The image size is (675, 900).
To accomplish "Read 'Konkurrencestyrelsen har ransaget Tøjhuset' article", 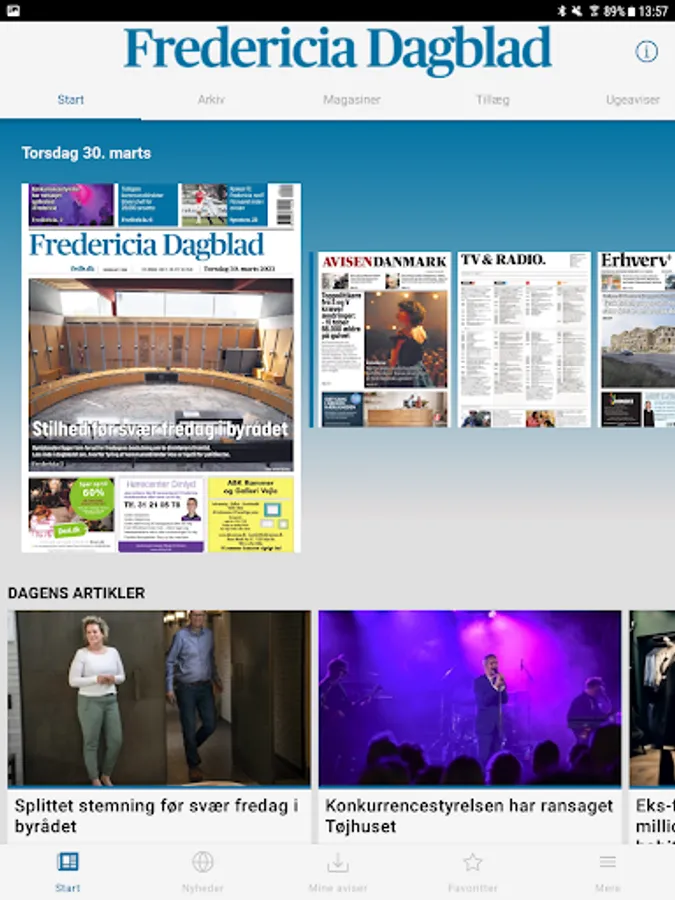I will coord(469,816).
